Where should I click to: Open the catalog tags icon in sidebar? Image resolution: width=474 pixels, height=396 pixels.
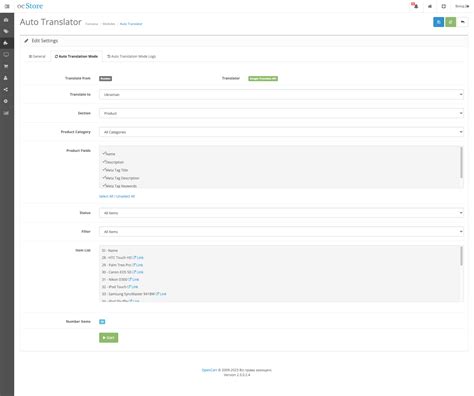click(x=6, y=31)
